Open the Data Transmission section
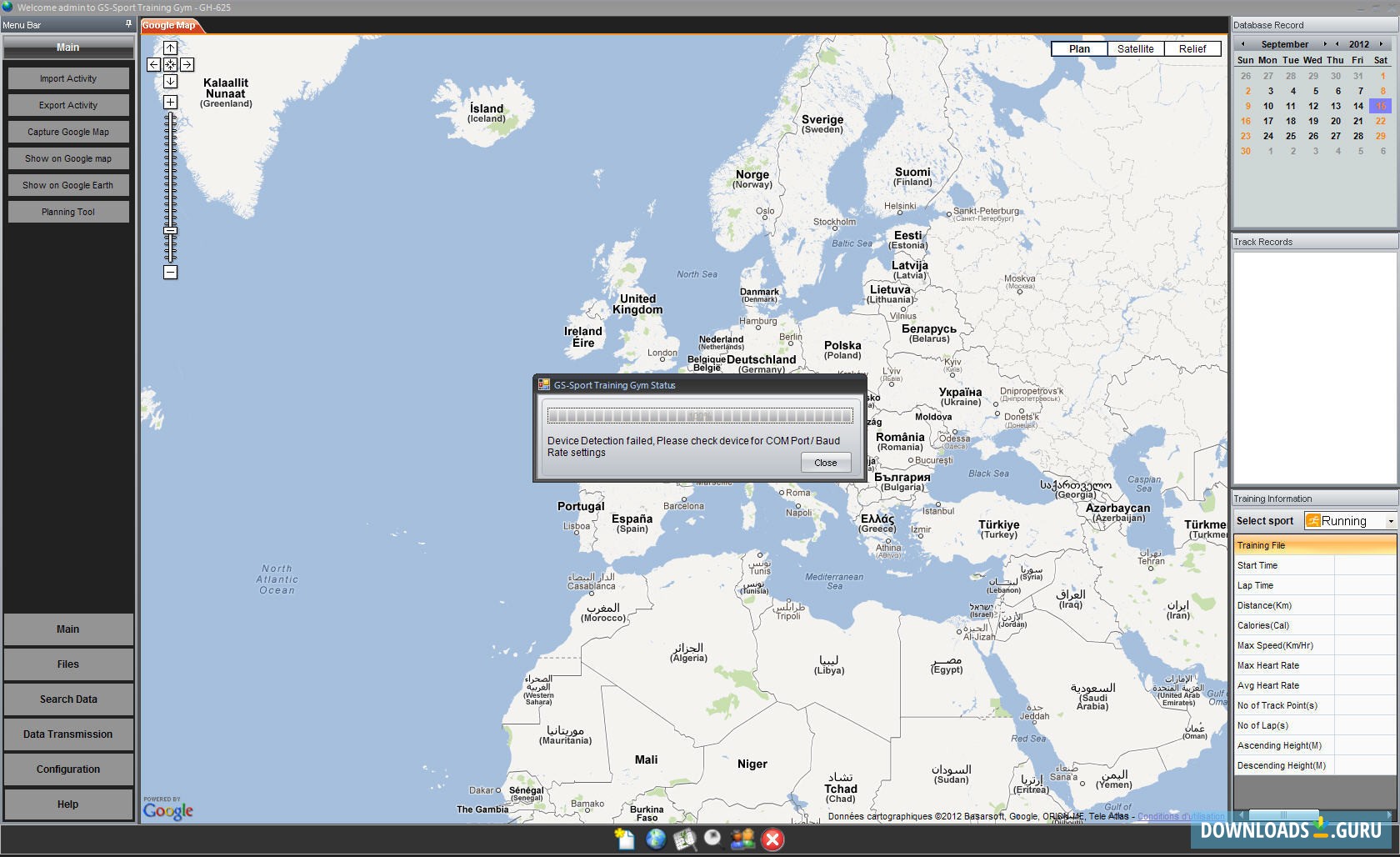This screenshot has height=857, width=1400. [68, 734]
